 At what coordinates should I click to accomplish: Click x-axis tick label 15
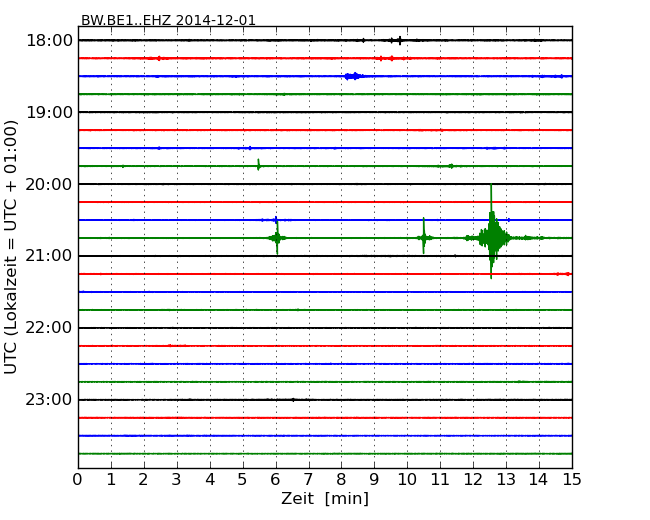coord(572,479)
